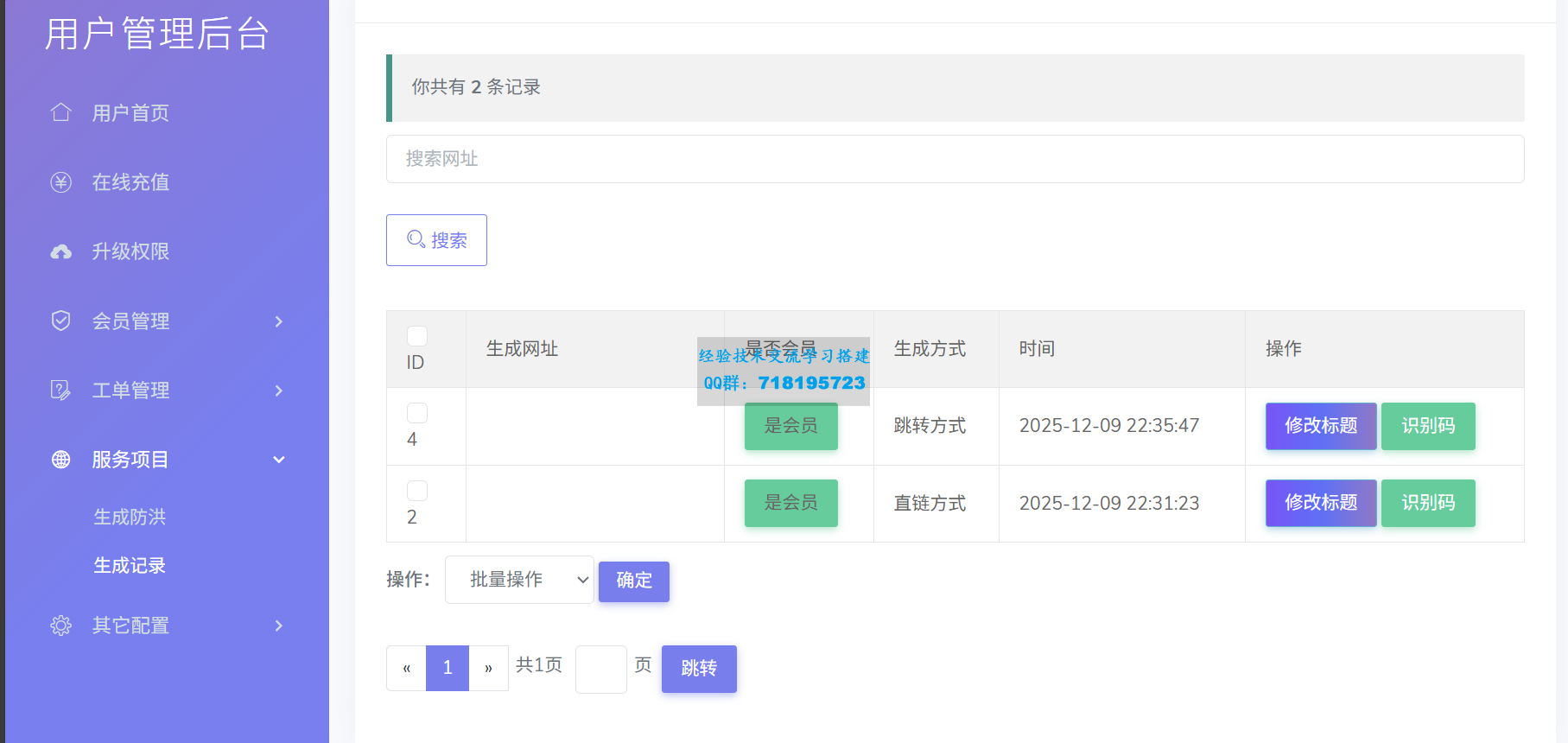Image resolution: width=1568 pixels, height=743 pixels.
Task: Click the gear icon beside 其它配置
Action: coord(60,626)
